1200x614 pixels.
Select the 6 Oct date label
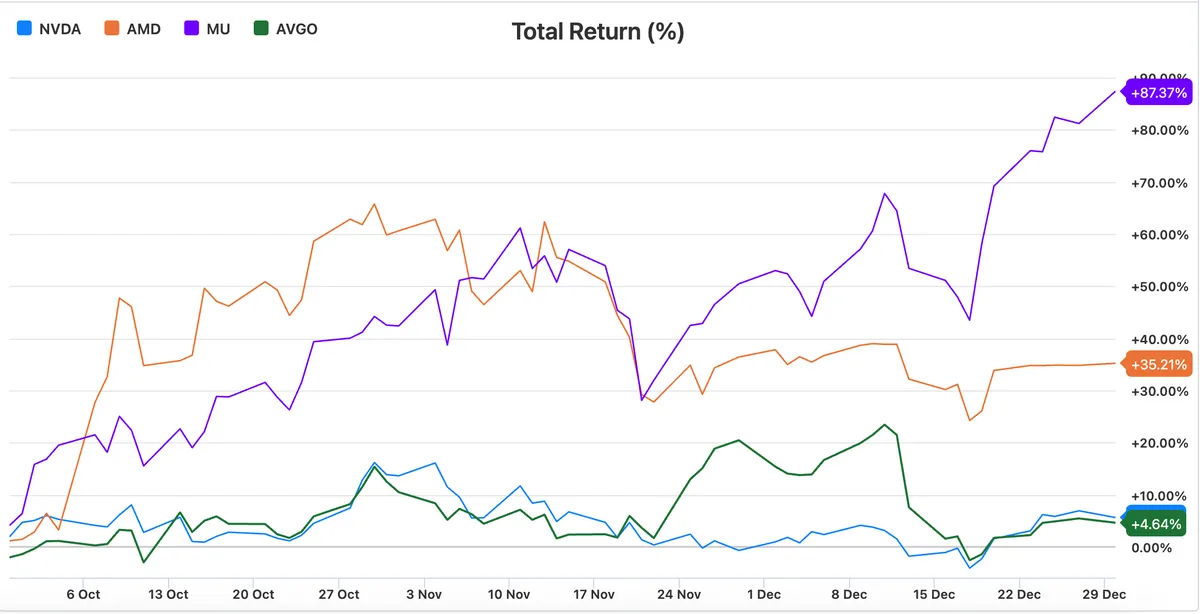[x=83, y=594]
